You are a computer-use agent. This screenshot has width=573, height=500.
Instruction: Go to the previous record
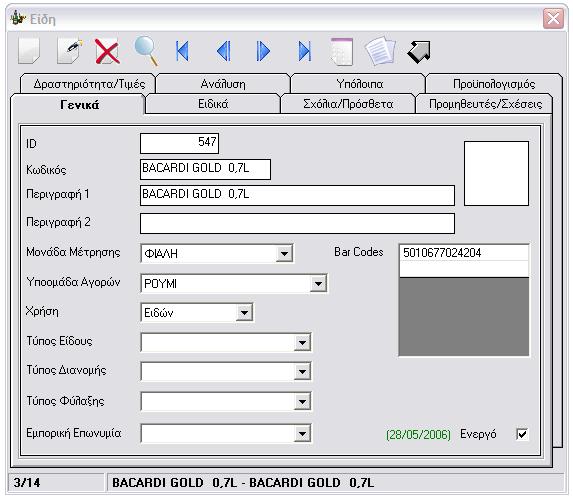click(224, 51)
